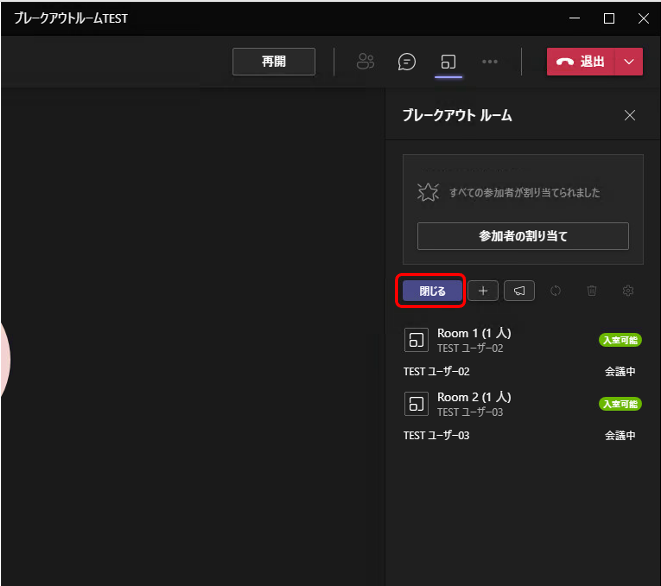Click the recreate rooms refresh icon
The width and height of the screenshot is (661, 586).
pos(556,290)
